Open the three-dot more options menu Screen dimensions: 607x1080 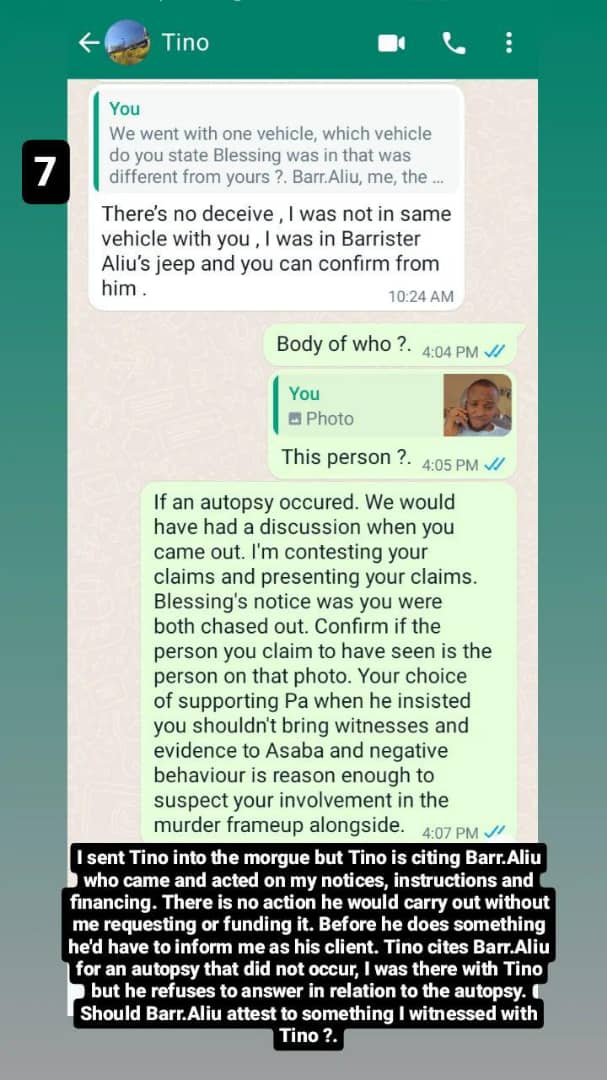click(x=508, y=43)
